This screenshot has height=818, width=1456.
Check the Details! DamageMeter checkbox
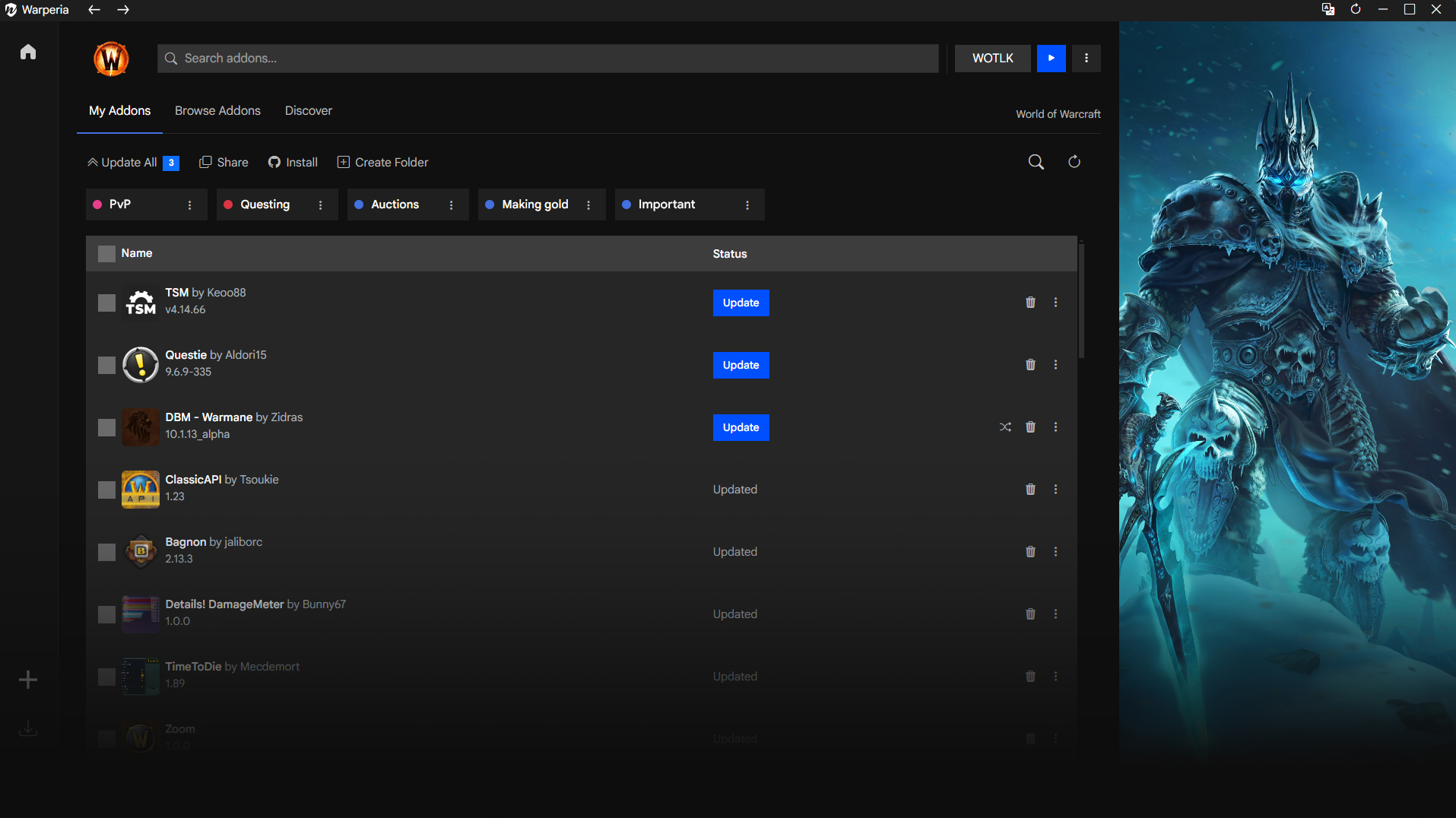(106, 615)
